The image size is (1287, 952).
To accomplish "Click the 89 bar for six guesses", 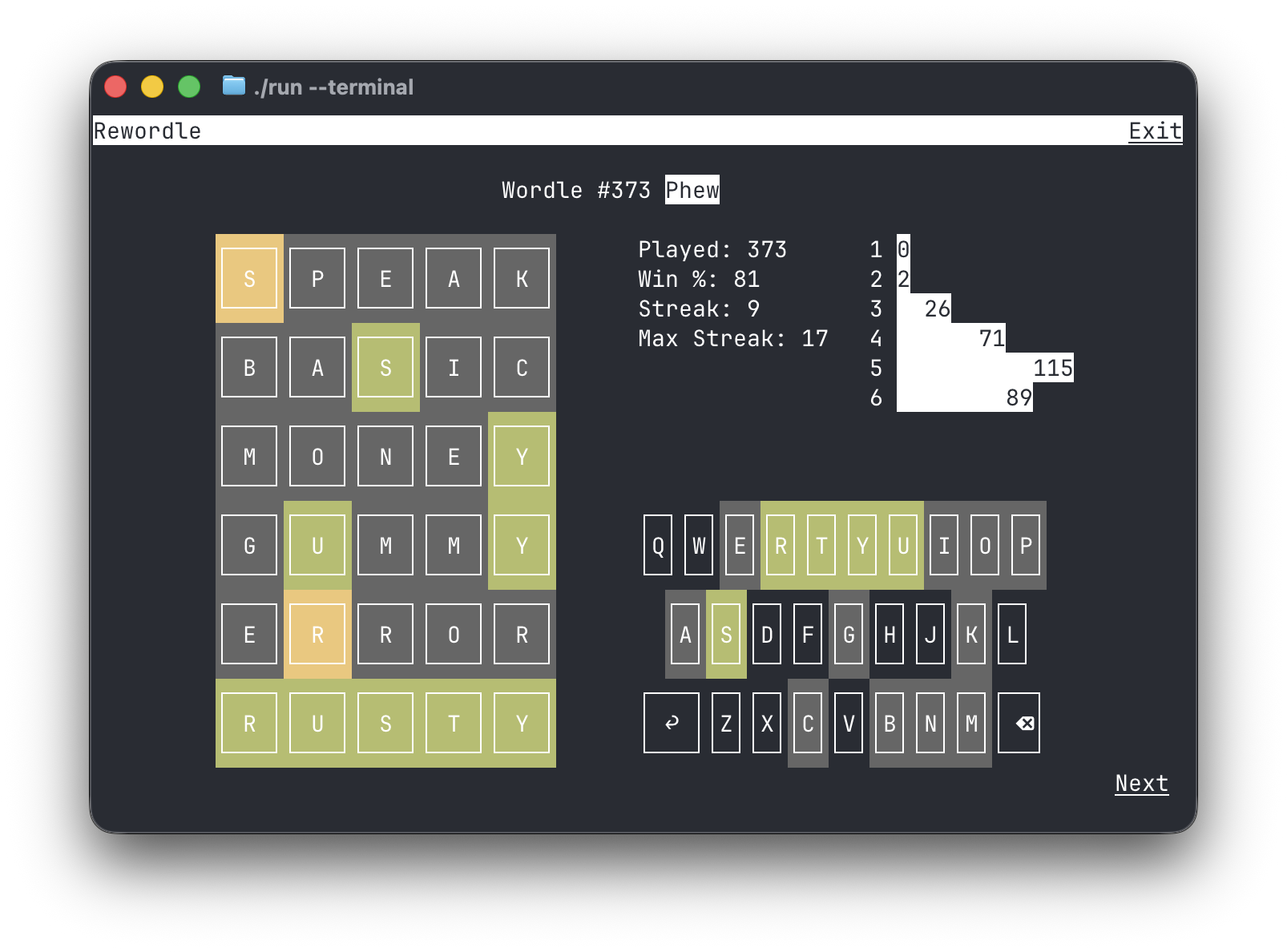I will coord(965,397).
